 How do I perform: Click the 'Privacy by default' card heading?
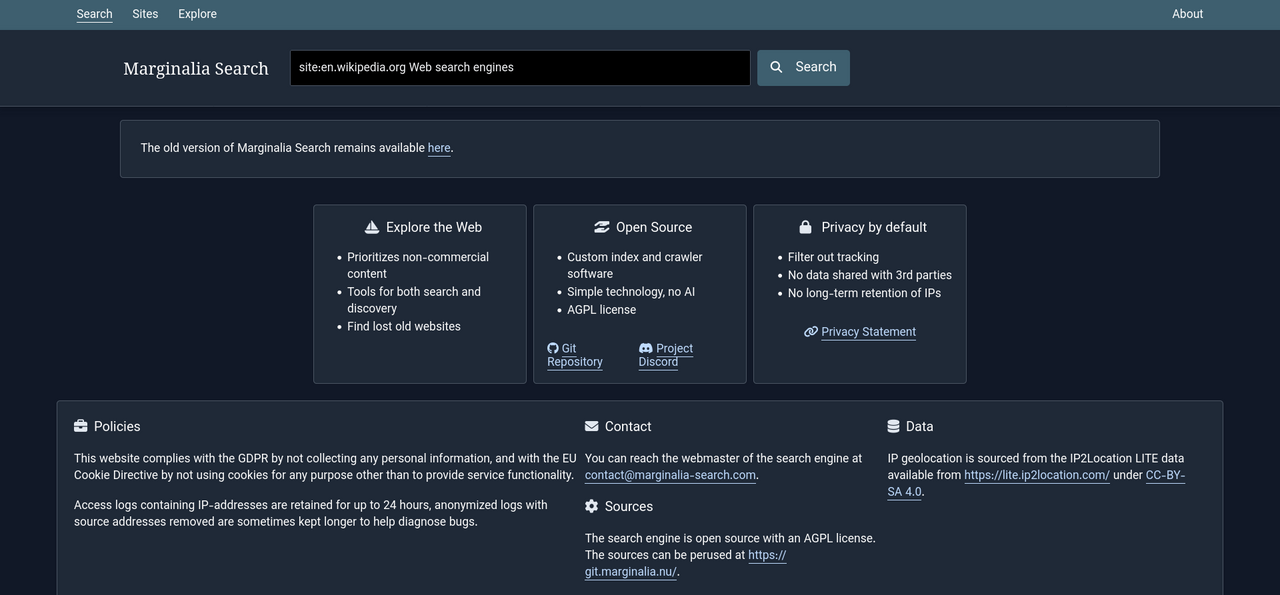click(x=874, y=227)
